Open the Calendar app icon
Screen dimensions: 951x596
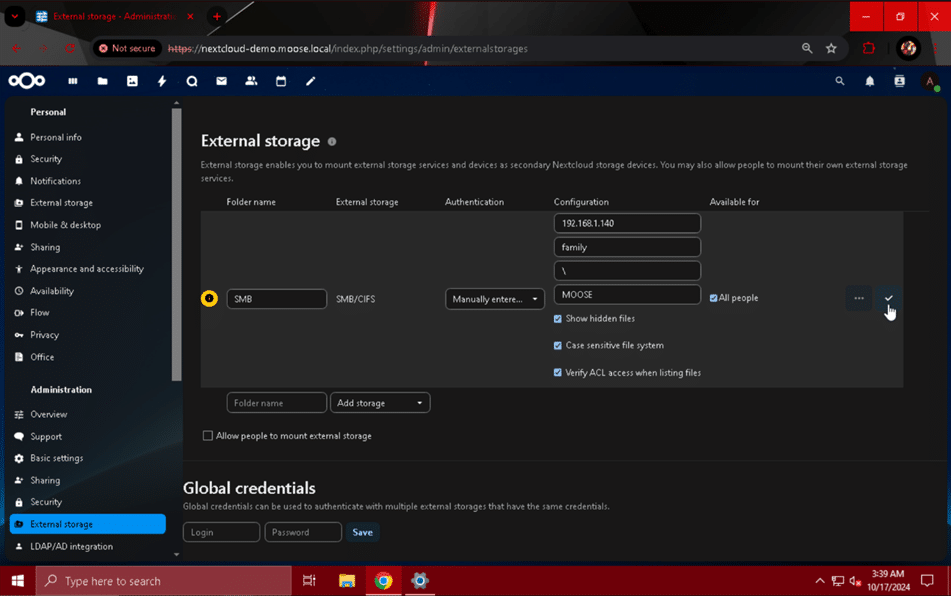281,81
